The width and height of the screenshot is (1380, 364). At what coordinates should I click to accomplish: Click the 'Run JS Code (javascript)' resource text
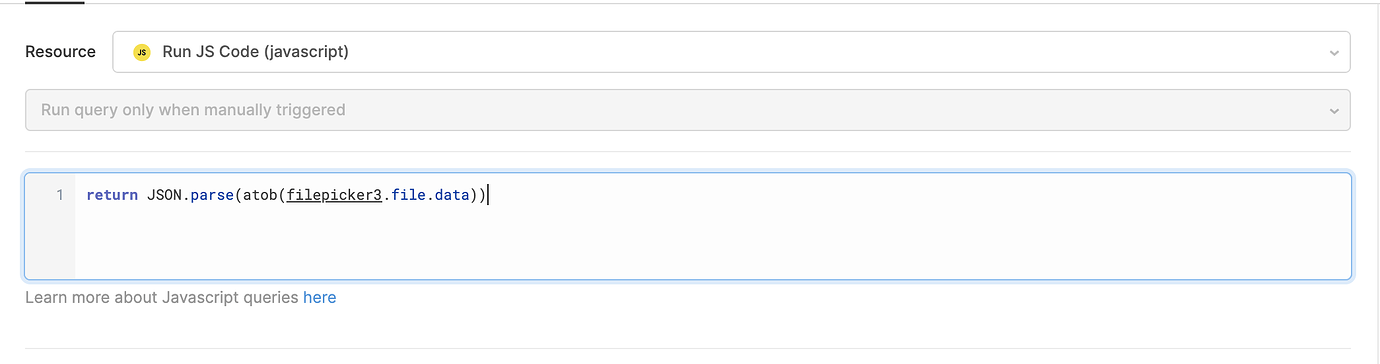(x=255, y=52)
